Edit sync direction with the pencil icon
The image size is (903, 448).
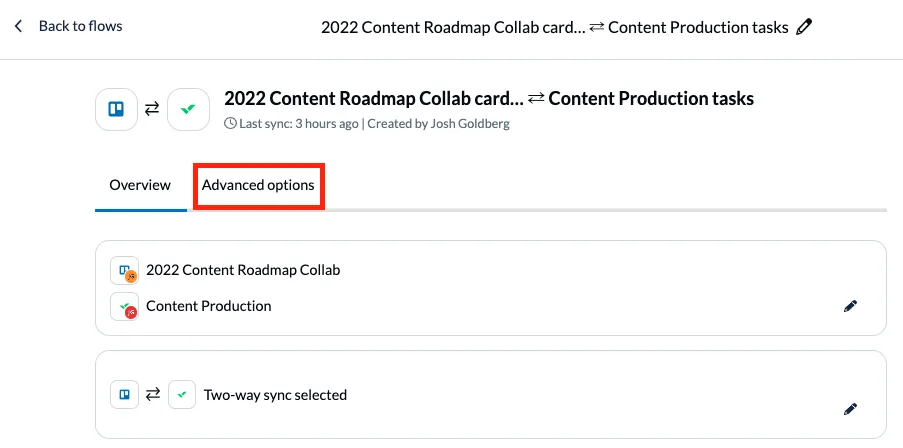[850, 408]
